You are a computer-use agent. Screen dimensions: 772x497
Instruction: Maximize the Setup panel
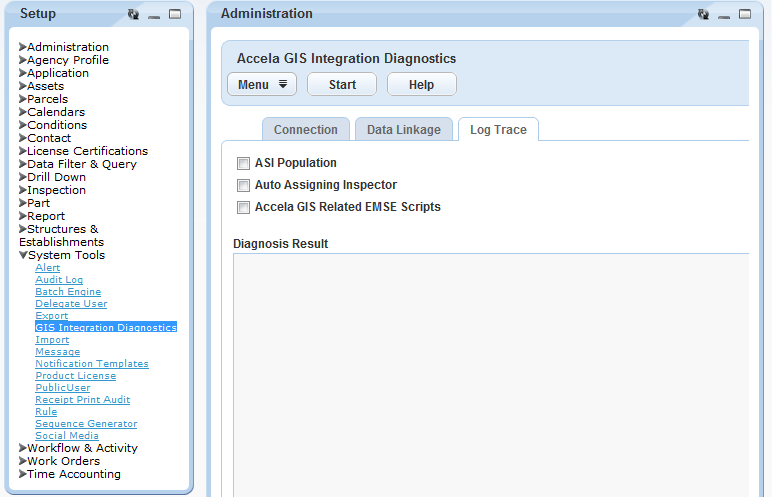[175, 15]
